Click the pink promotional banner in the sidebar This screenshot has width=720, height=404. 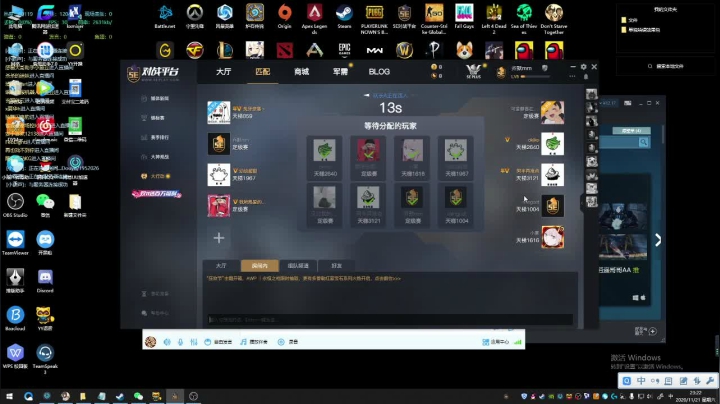coord(157,194)
